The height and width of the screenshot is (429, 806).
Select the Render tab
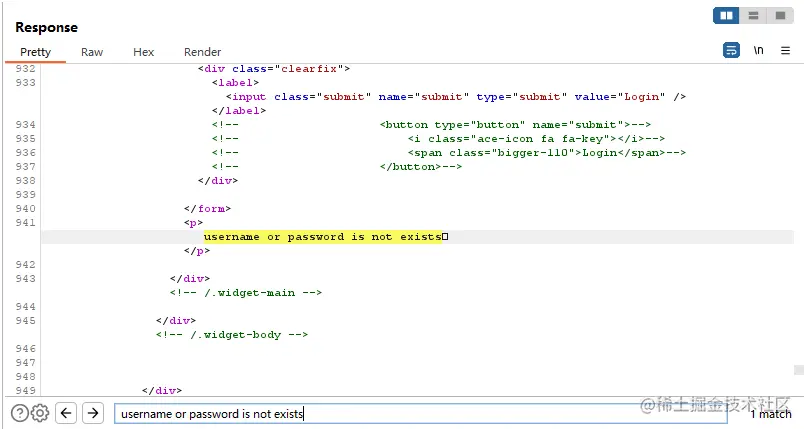point(203,52)
